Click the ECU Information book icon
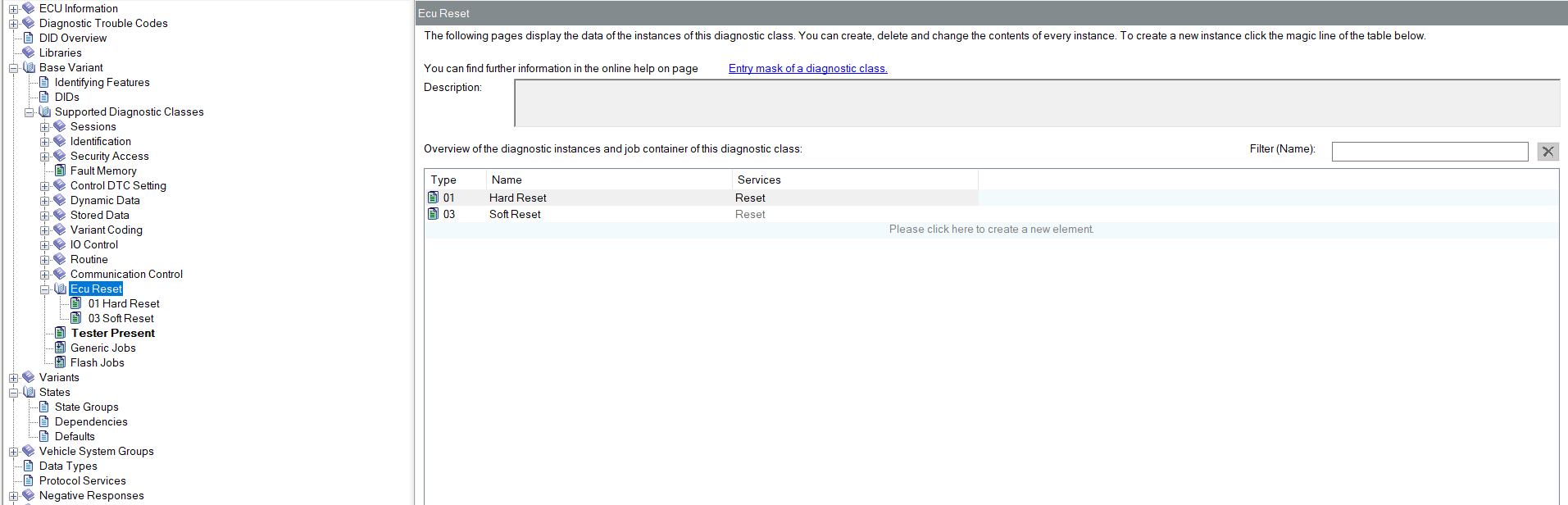Image resolution: width=1568 pixels, height=505 pixels. [x=29, y=8]
